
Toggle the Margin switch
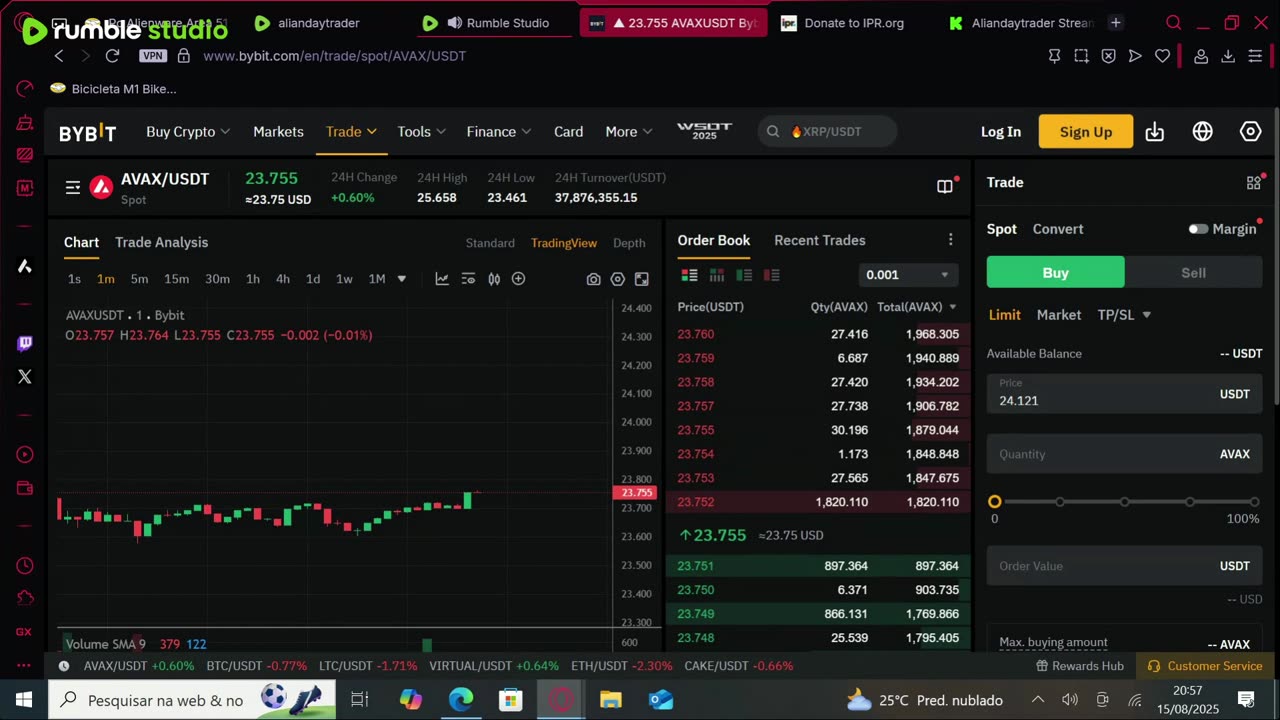[1198, 229]
